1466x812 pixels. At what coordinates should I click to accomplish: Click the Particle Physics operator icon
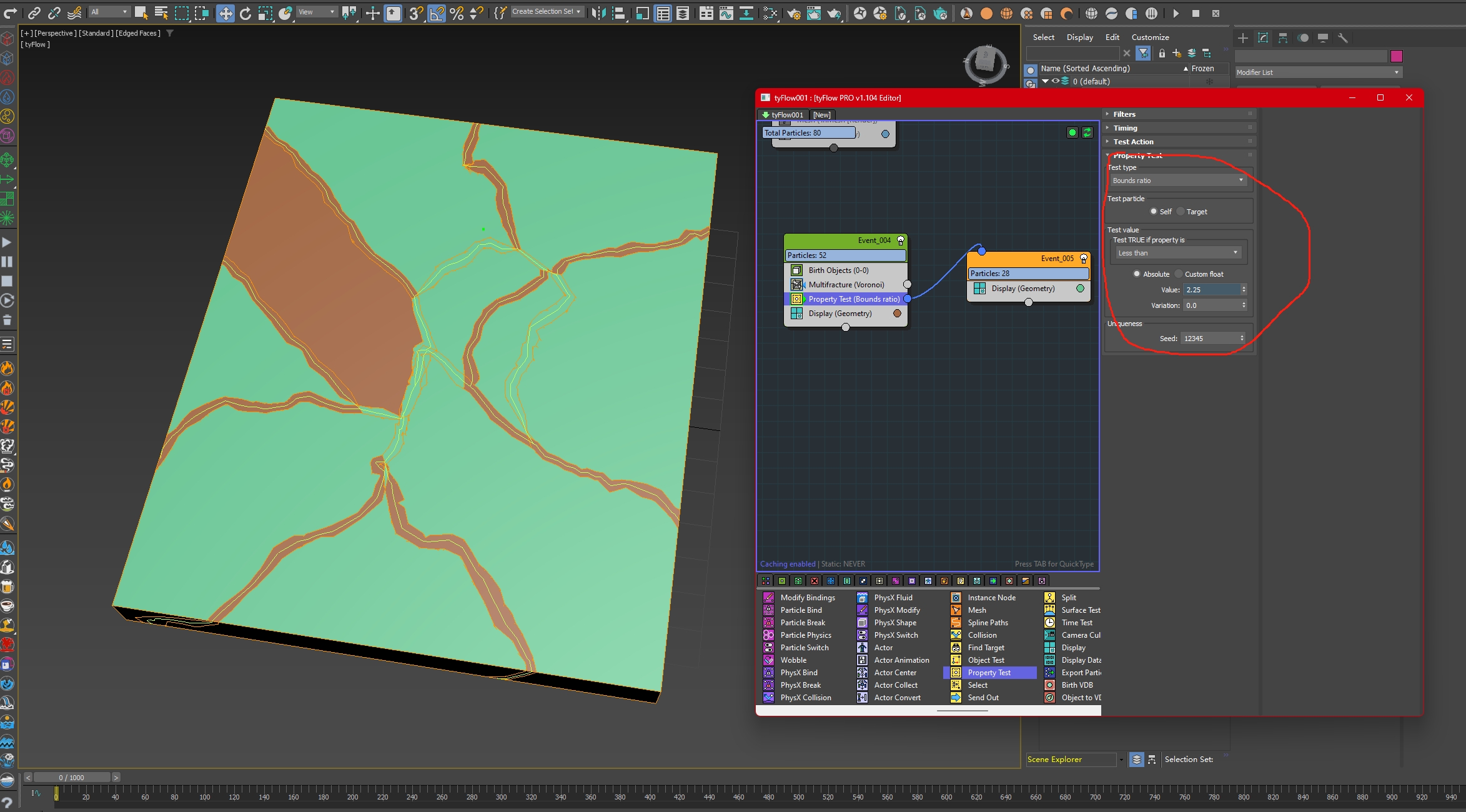[x=768, y=635]
